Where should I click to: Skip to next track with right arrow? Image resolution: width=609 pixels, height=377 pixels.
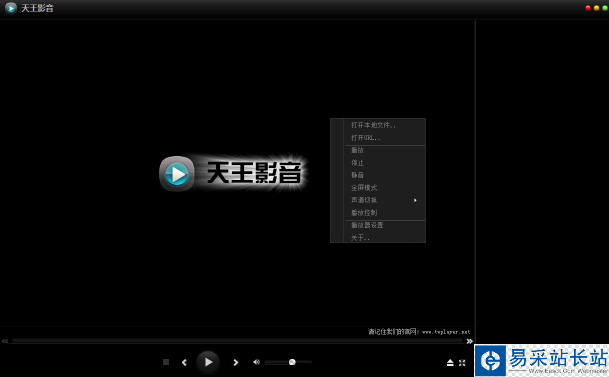235,362
